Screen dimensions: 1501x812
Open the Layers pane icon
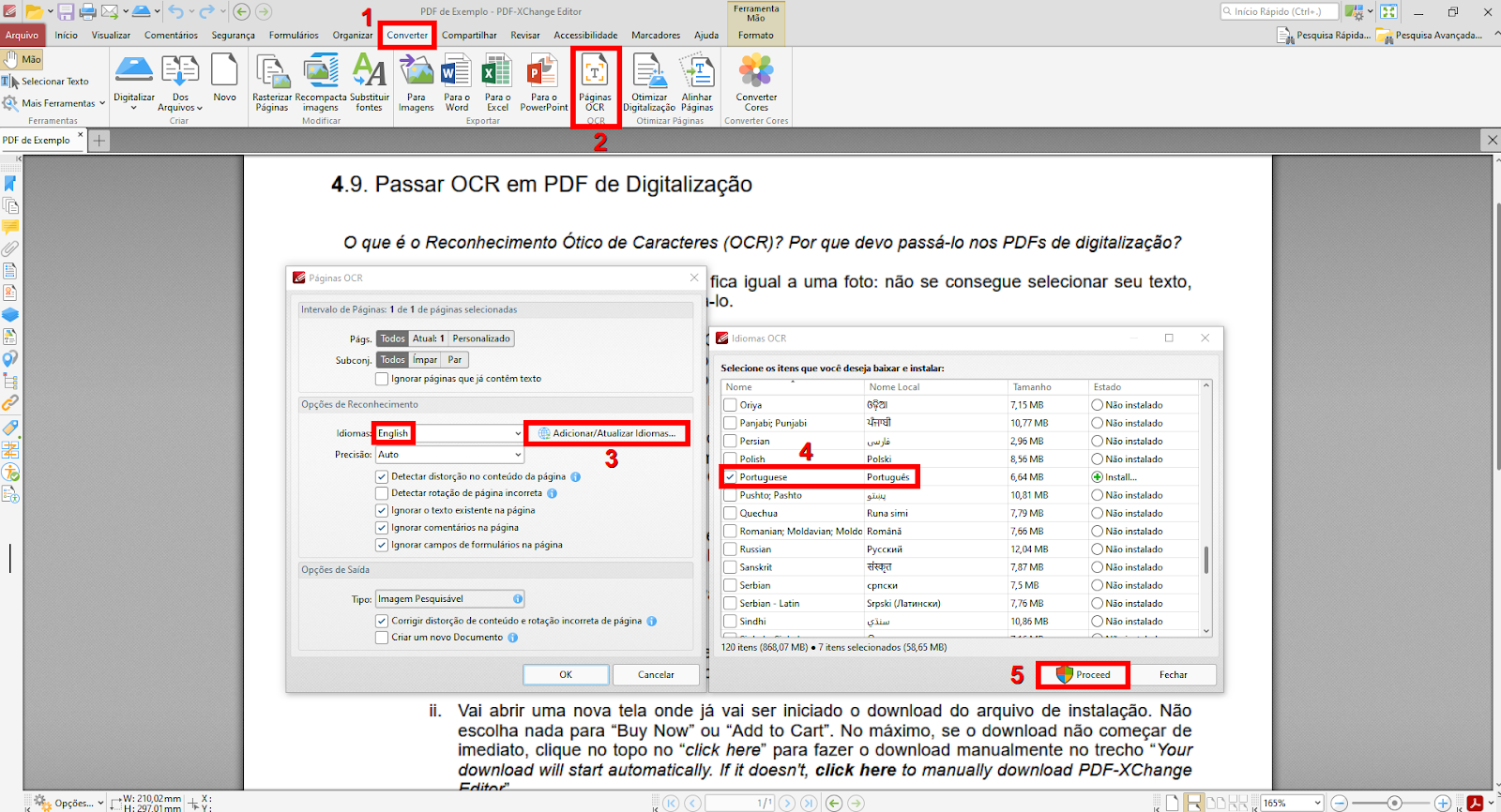point(10,314)
